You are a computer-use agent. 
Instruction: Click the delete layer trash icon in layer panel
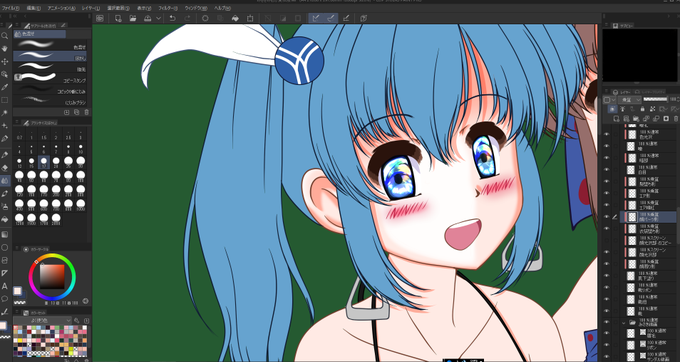click(x=677, y=118)
